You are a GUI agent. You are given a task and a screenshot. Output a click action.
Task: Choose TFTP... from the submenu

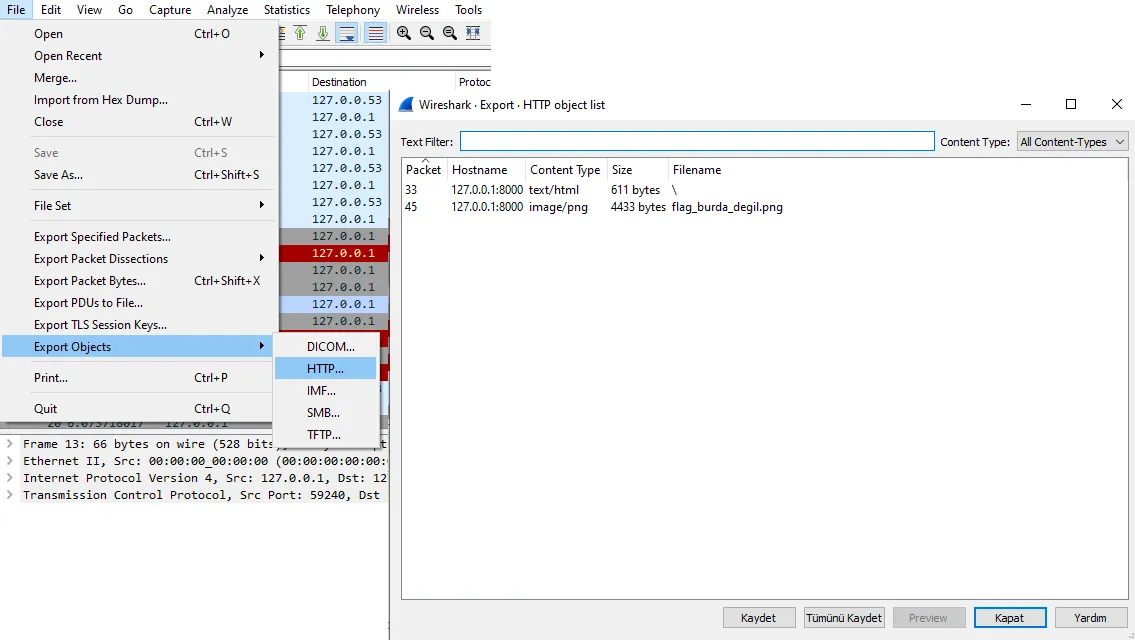click(326, 434)
